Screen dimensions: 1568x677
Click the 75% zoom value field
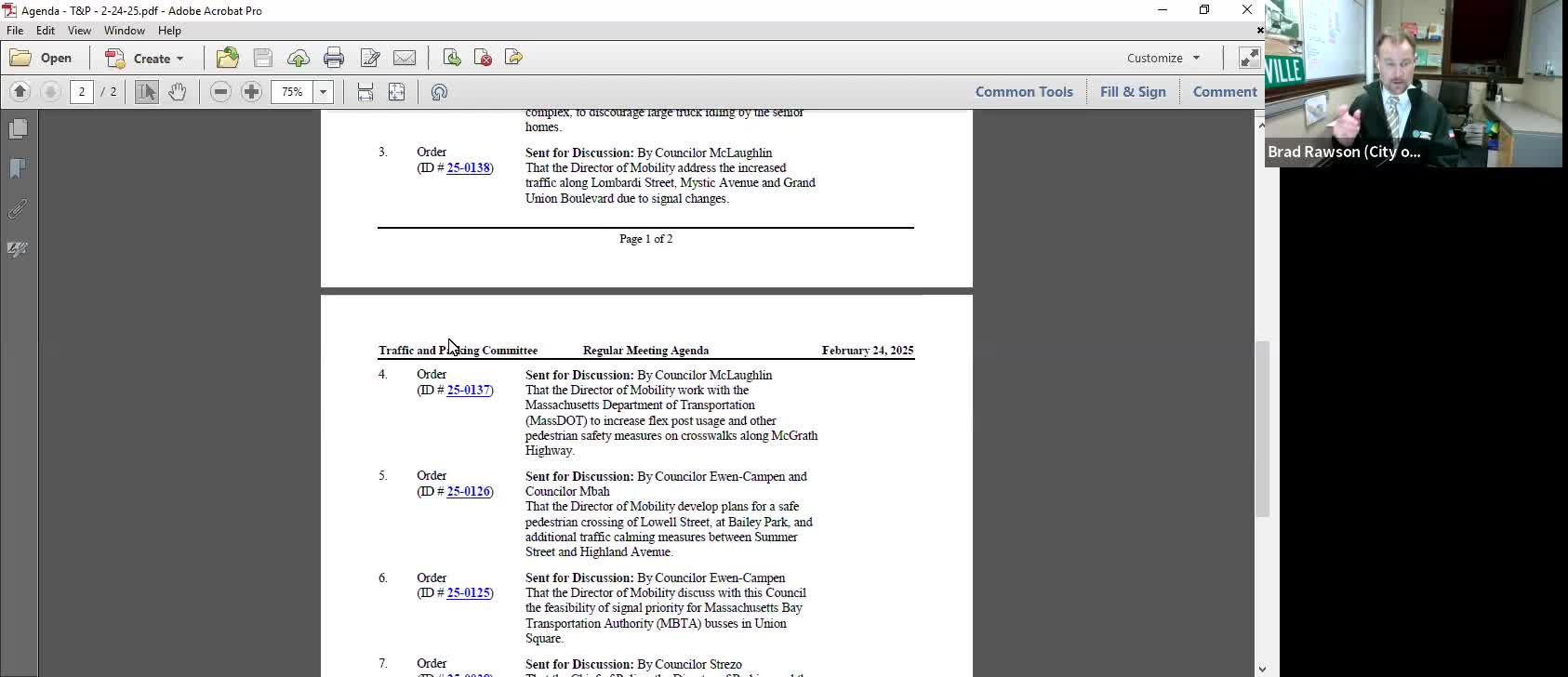tap(293, 92)
